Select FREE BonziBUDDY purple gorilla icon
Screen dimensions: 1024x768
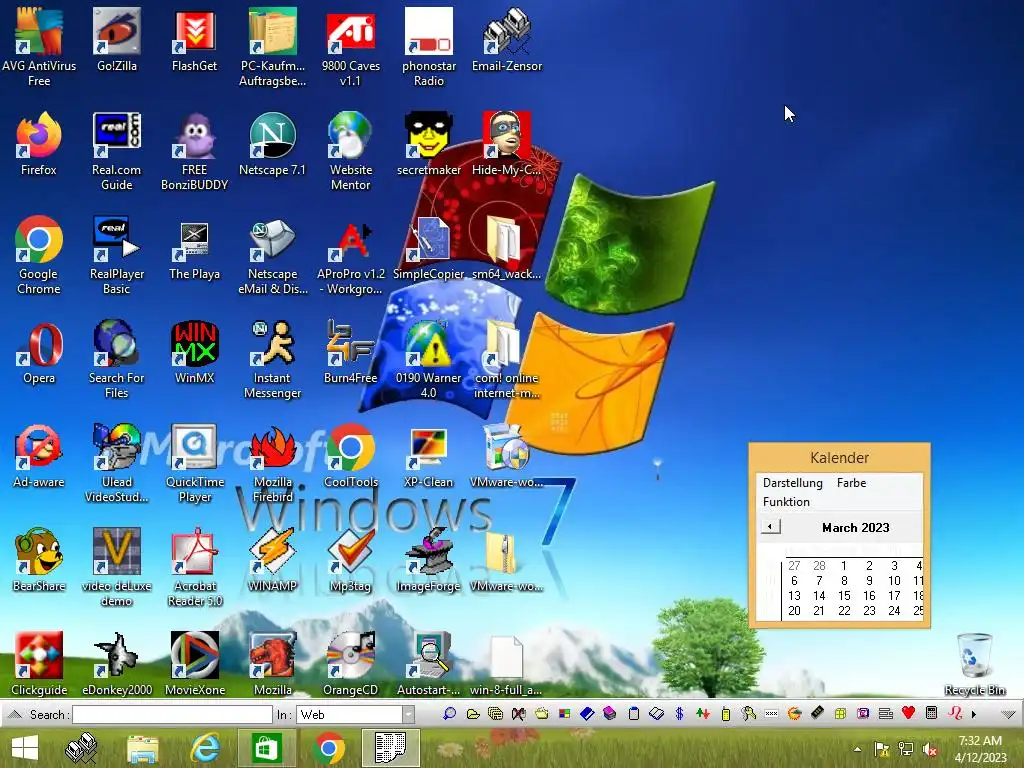point(195,152)
